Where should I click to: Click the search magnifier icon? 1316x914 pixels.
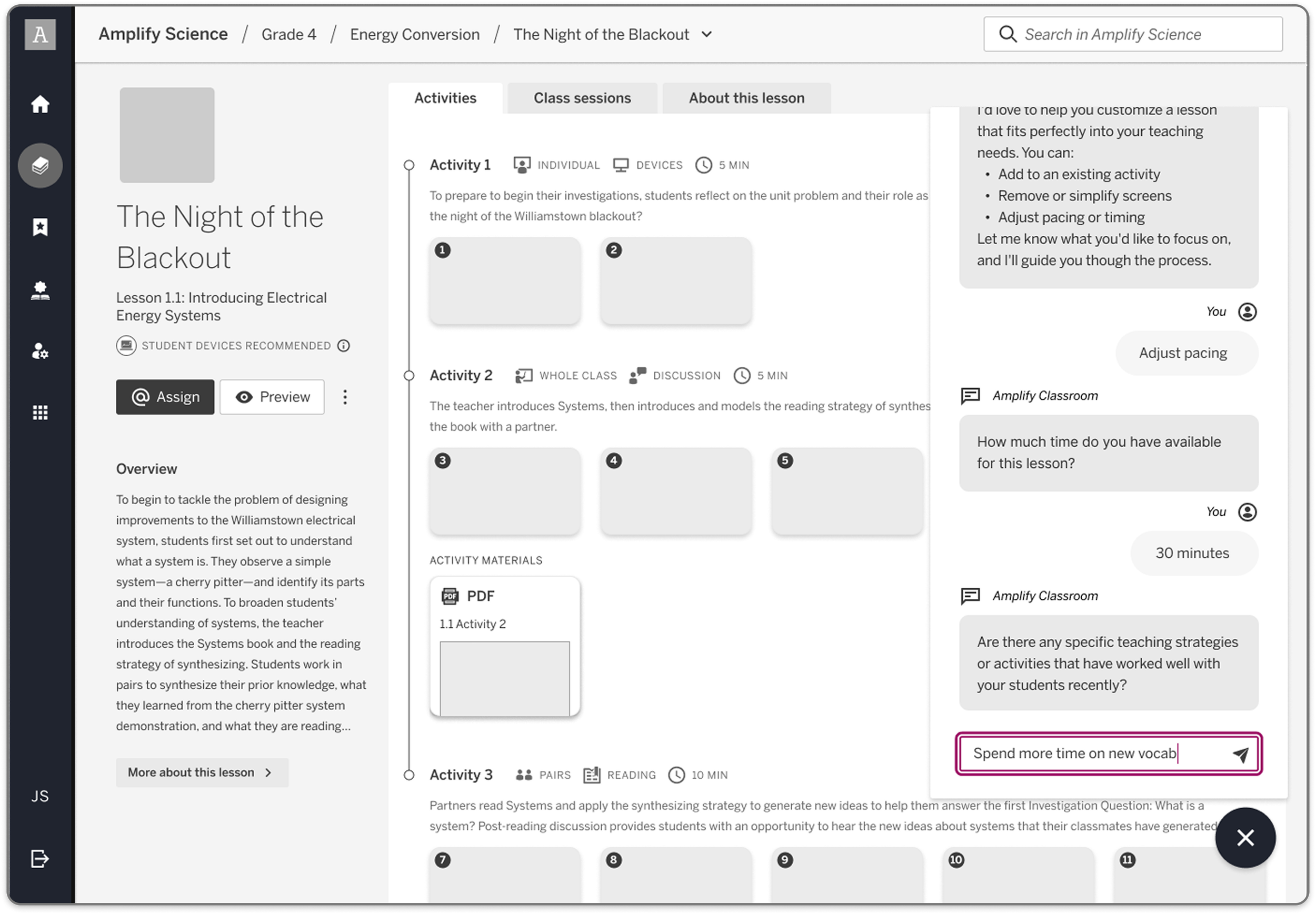point(1007,34)
